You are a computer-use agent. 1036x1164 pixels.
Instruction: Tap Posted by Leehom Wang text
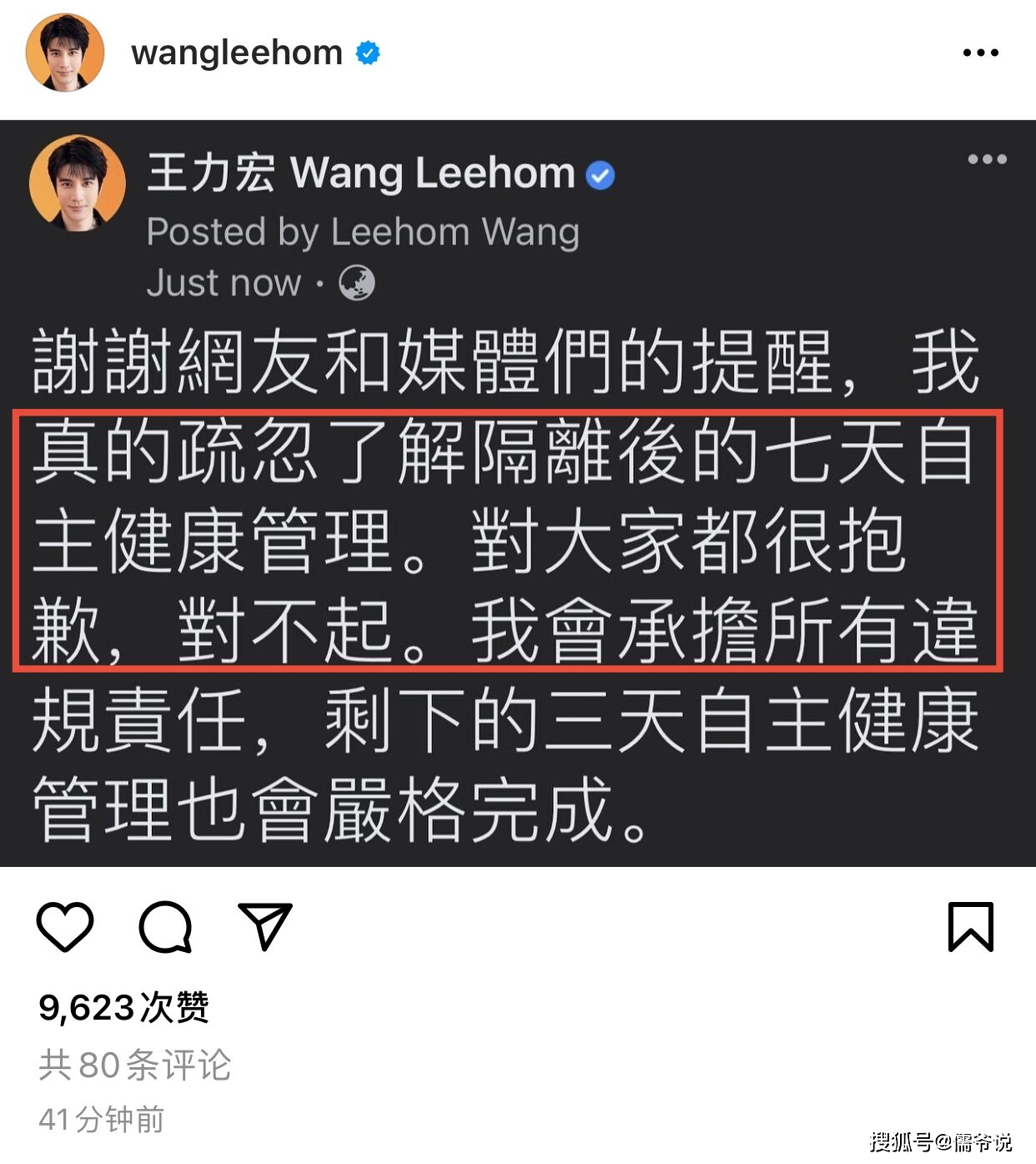[363, 232]
